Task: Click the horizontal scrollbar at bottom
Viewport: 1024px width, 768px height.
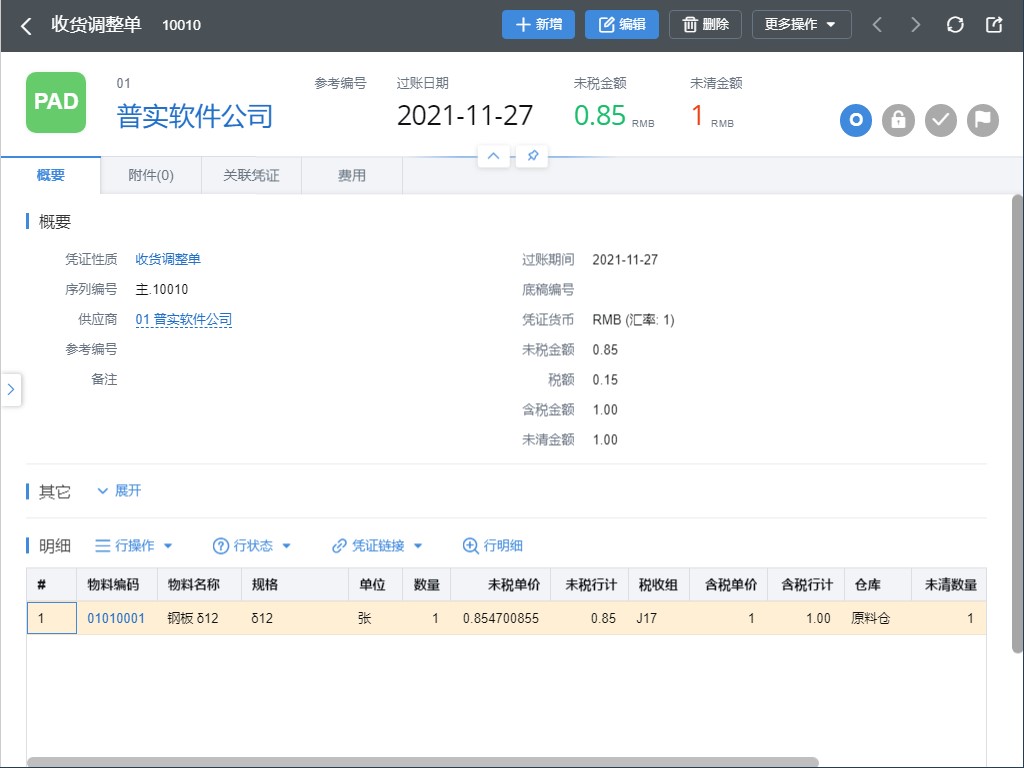Action: point(423,762)
